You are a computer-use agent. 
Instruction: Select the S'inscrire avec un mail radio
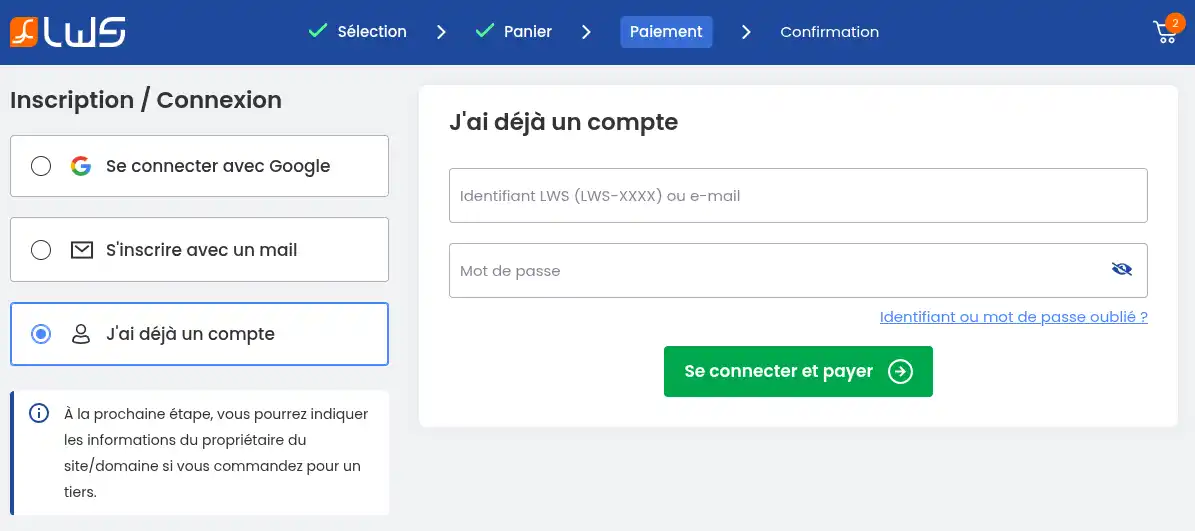pyautogui.click(x=41, y=250)
